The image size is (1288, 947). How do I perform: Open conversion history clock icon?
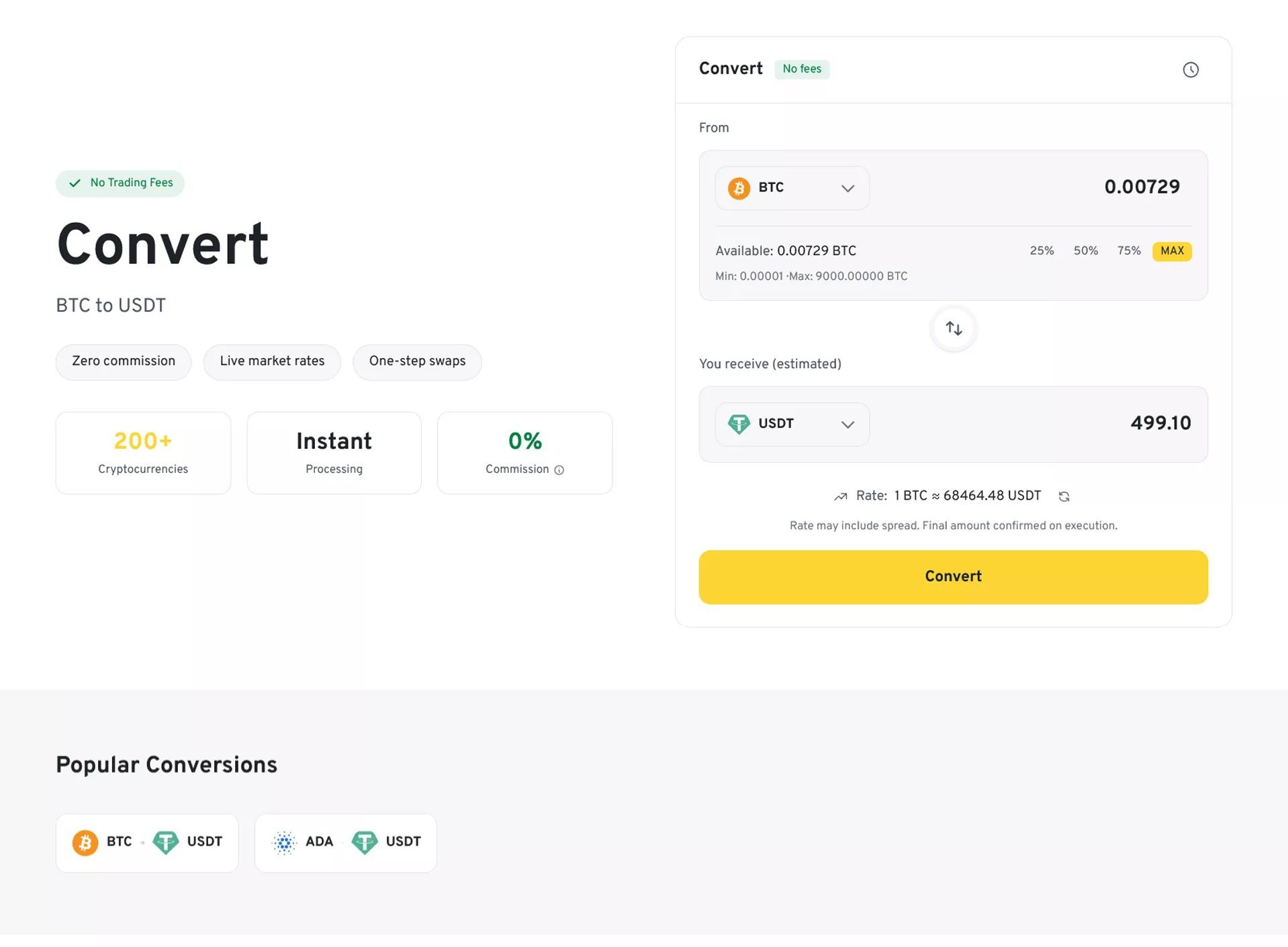[x=1190, y=70]
